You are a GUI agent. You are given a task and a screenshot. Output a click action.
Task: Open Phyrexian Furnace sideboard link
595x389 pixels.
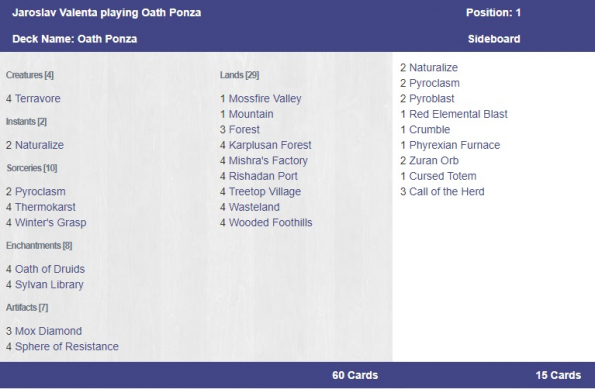(x=454, y=145)
